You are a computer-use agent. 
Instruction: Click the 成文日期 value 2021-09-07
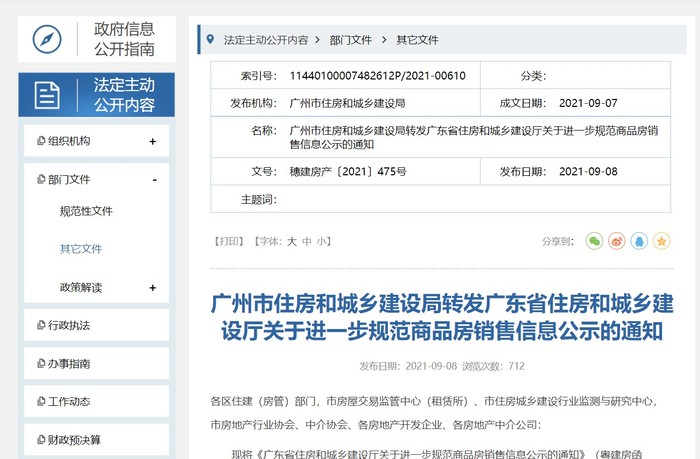(588, 103)
